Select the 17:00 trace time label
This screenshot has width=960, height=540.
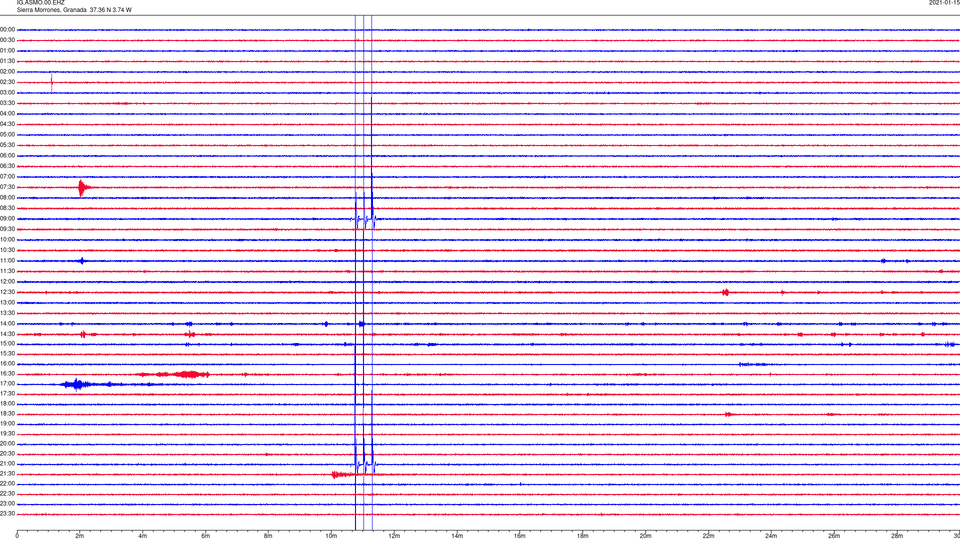[x=7, y=384]
